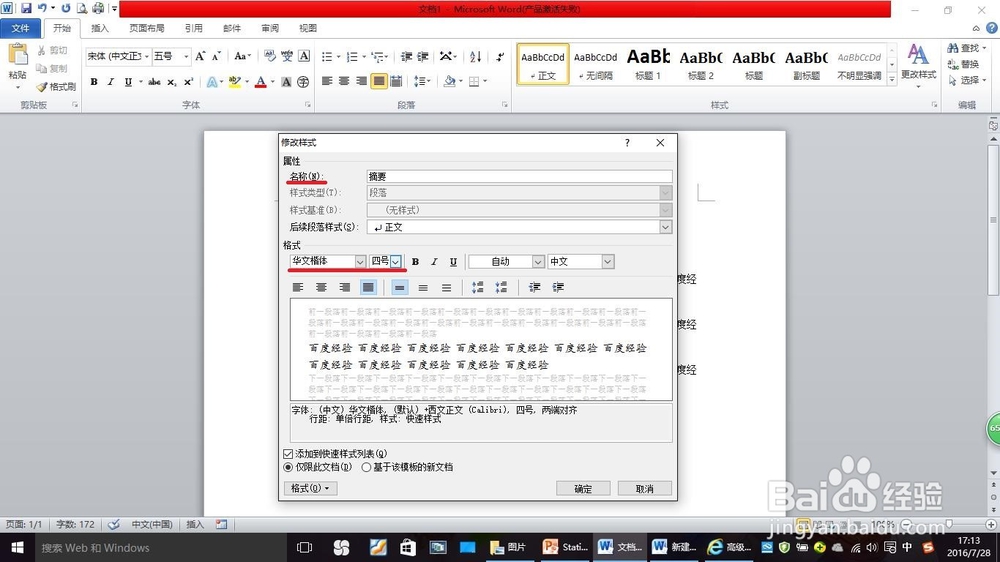1000x562 pixels.
Task: Click decrease indent icon in dialog
Action: point(534,288)
